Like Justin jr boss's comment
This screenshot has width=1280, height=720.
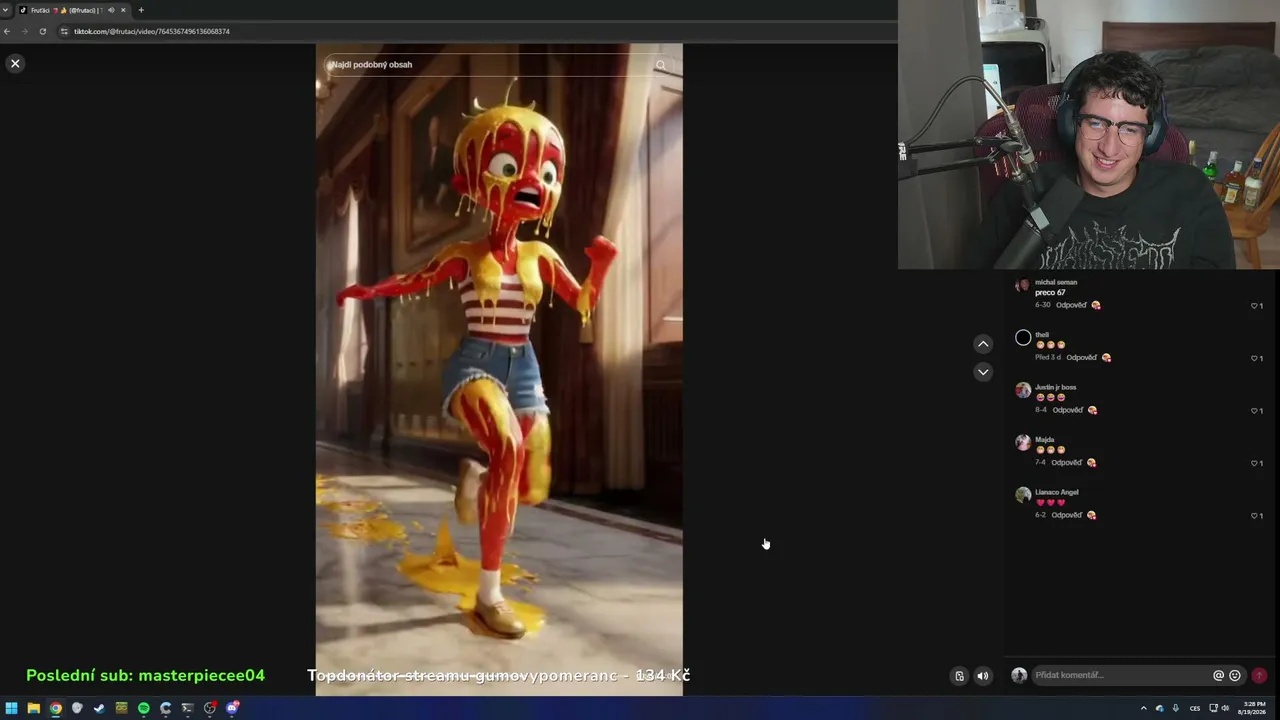coord(1256,411)
